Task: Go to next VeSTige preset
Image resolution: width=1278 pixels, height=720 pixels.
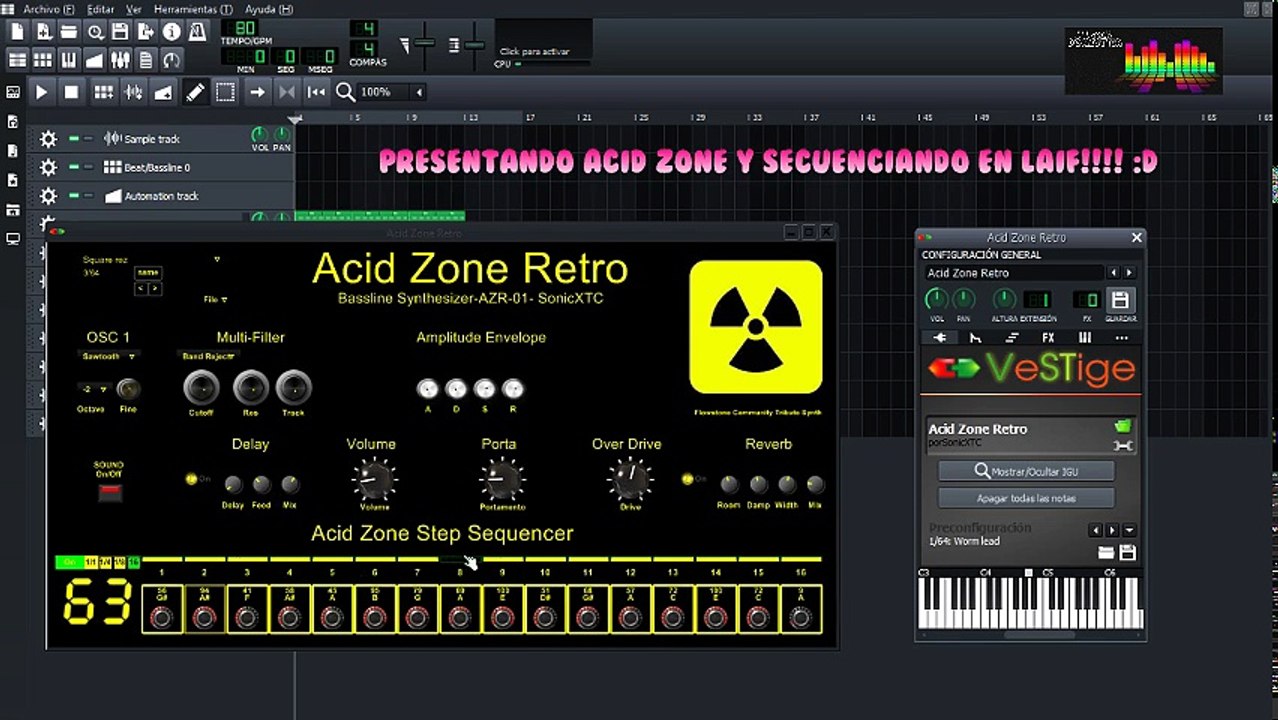Action: pos(1112,530)
